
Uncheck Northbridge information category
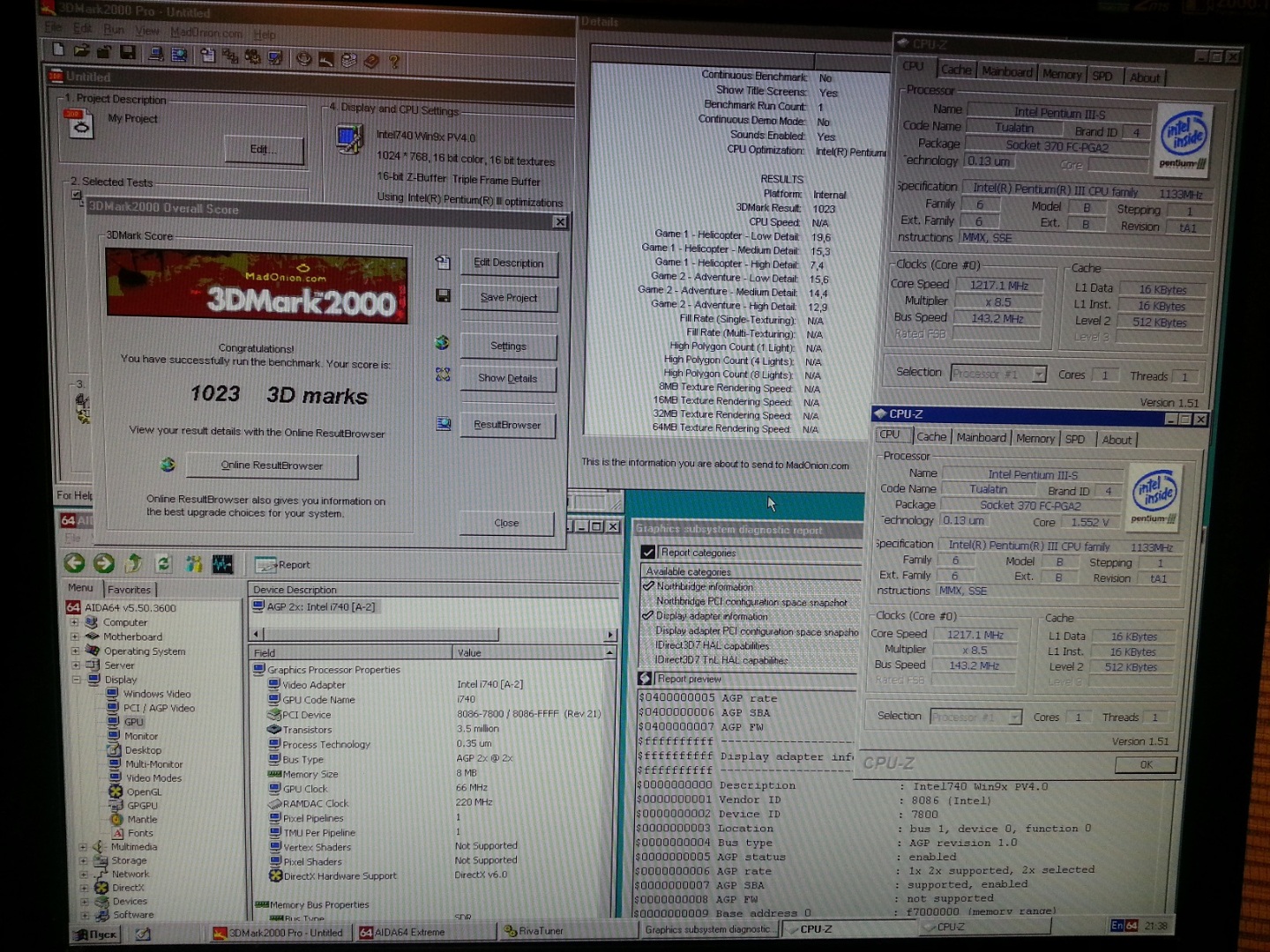point(648,585)
